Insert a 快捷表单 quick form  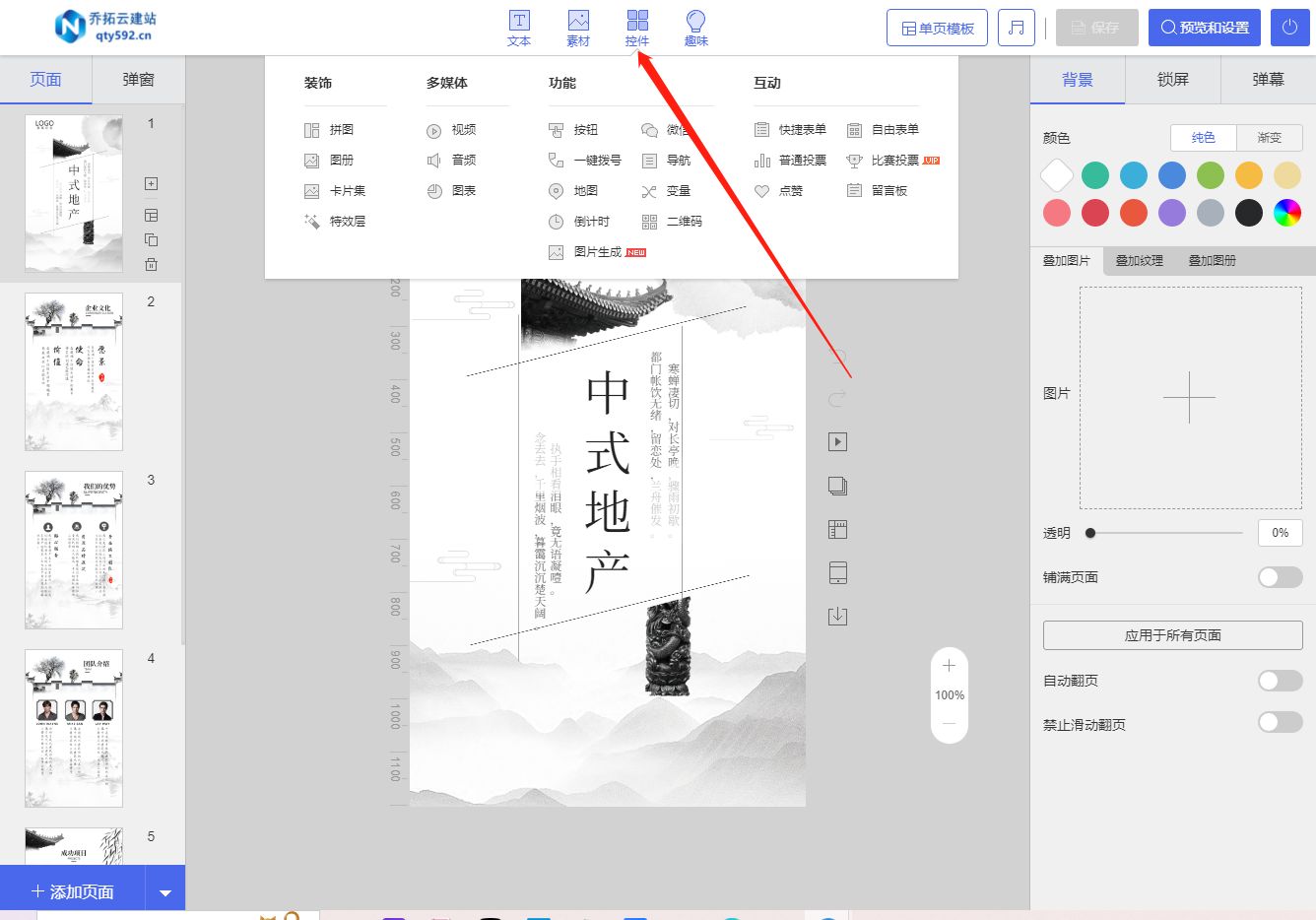790,130
